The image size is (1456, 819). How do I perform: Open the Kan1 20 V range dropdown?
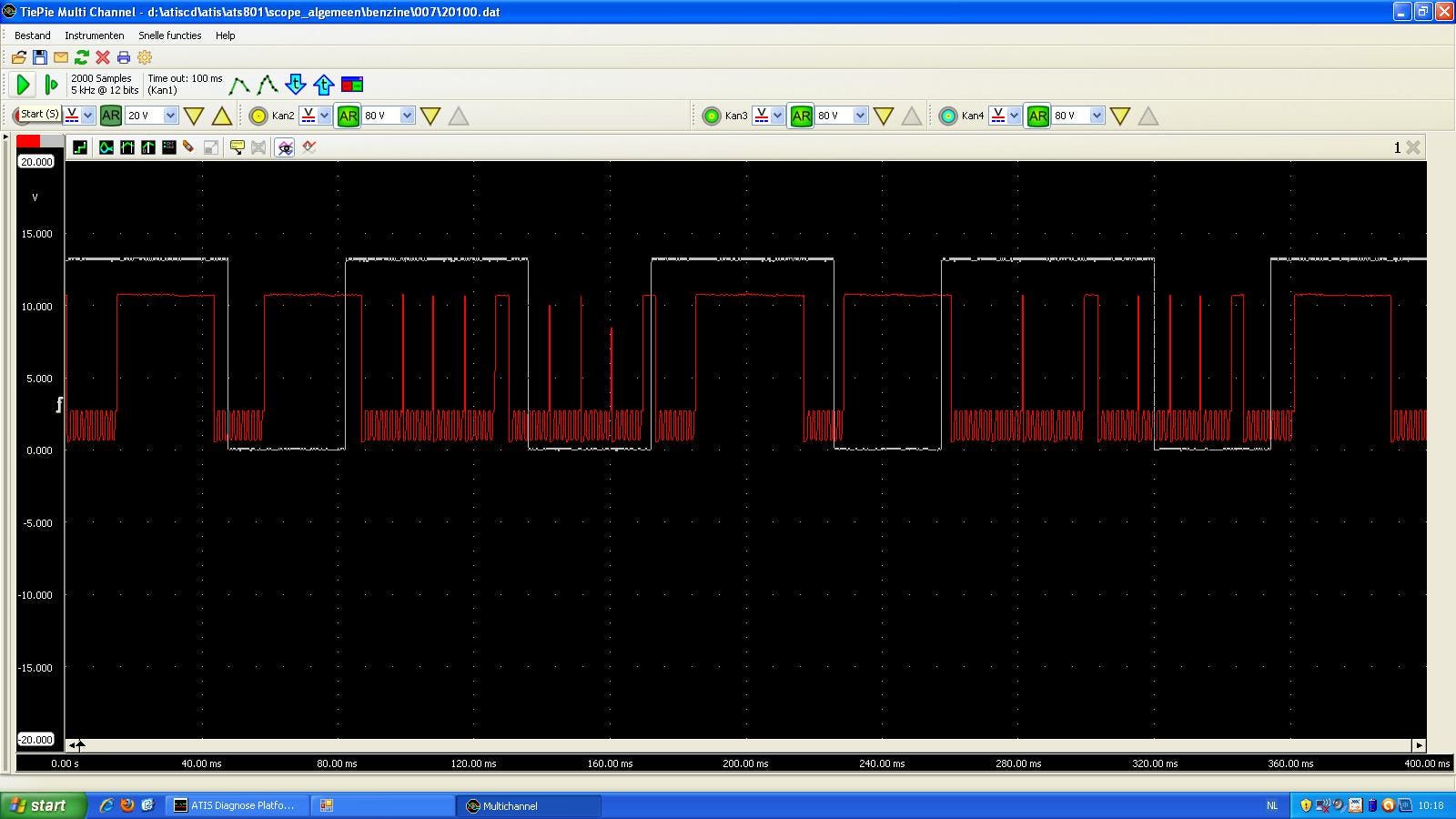(170, 116)
